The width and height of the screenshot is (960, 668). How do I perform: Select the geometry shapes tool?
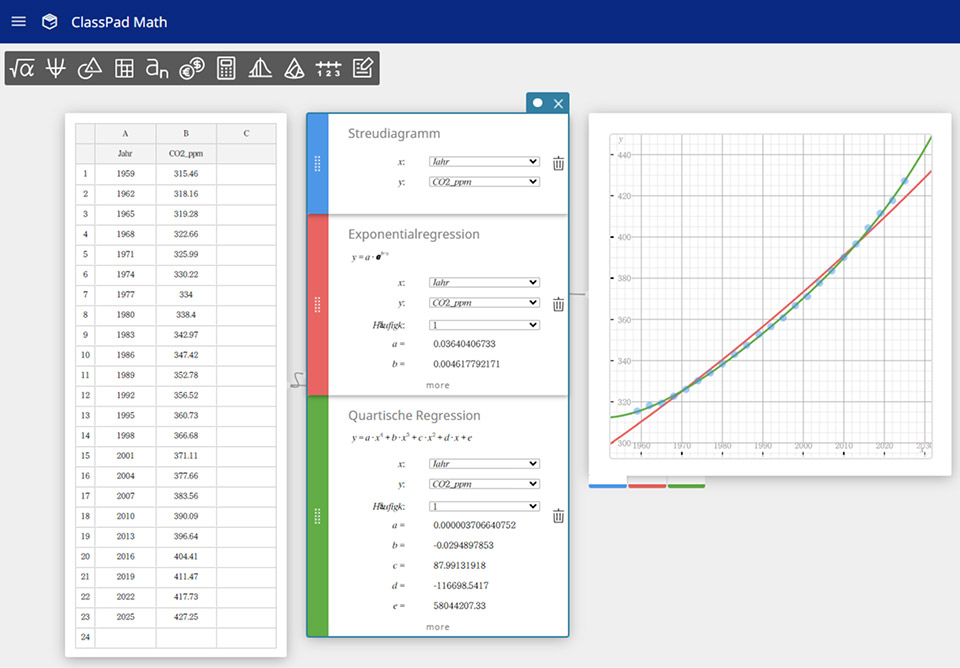point(90,68)
